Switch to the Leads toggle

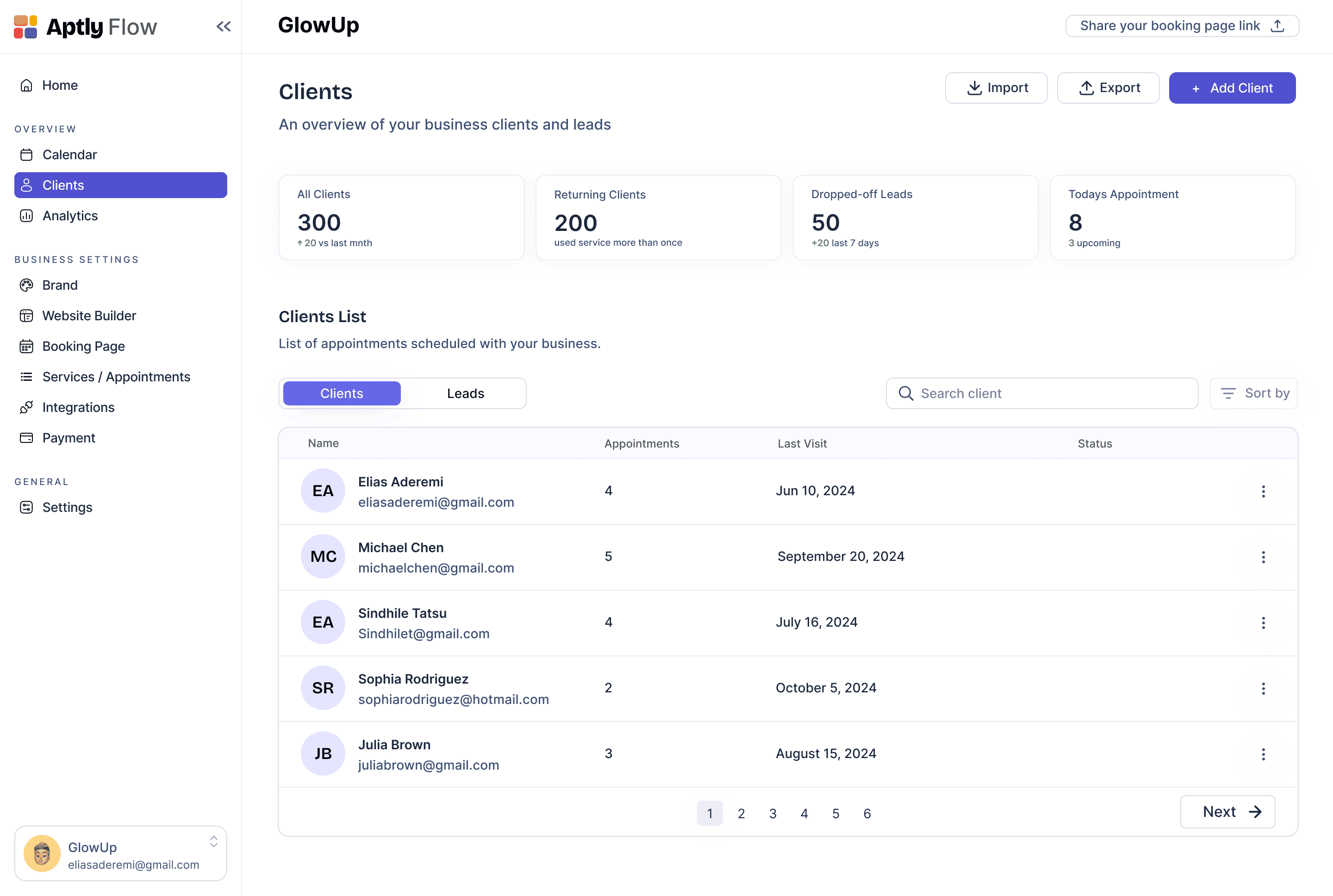click(x=465, y=393)
